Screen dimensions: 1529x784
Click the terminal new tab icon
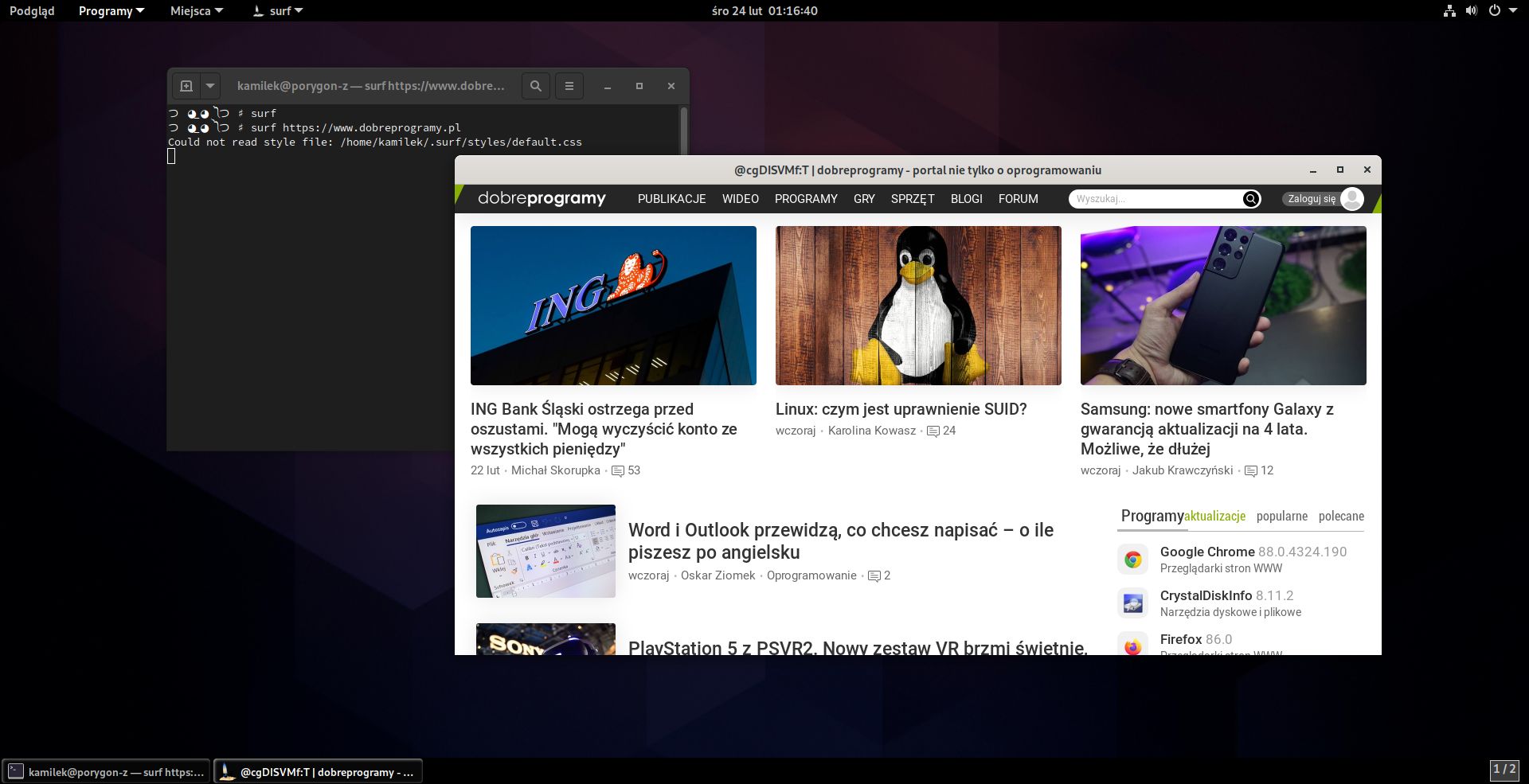[186, 86]
